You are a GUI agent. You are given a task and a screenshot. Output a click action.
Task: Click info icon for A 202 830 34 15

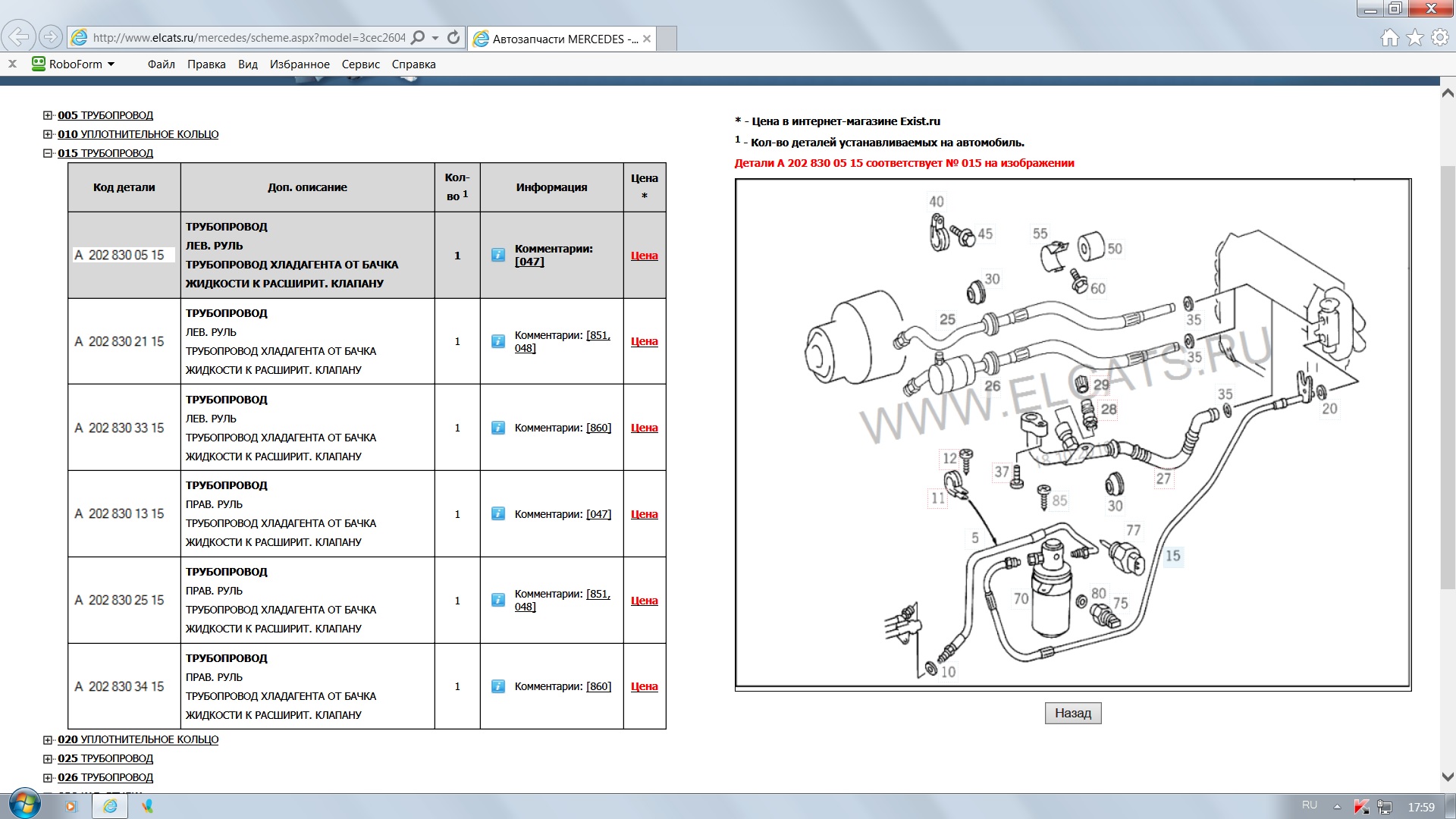(x=498, y=686)
